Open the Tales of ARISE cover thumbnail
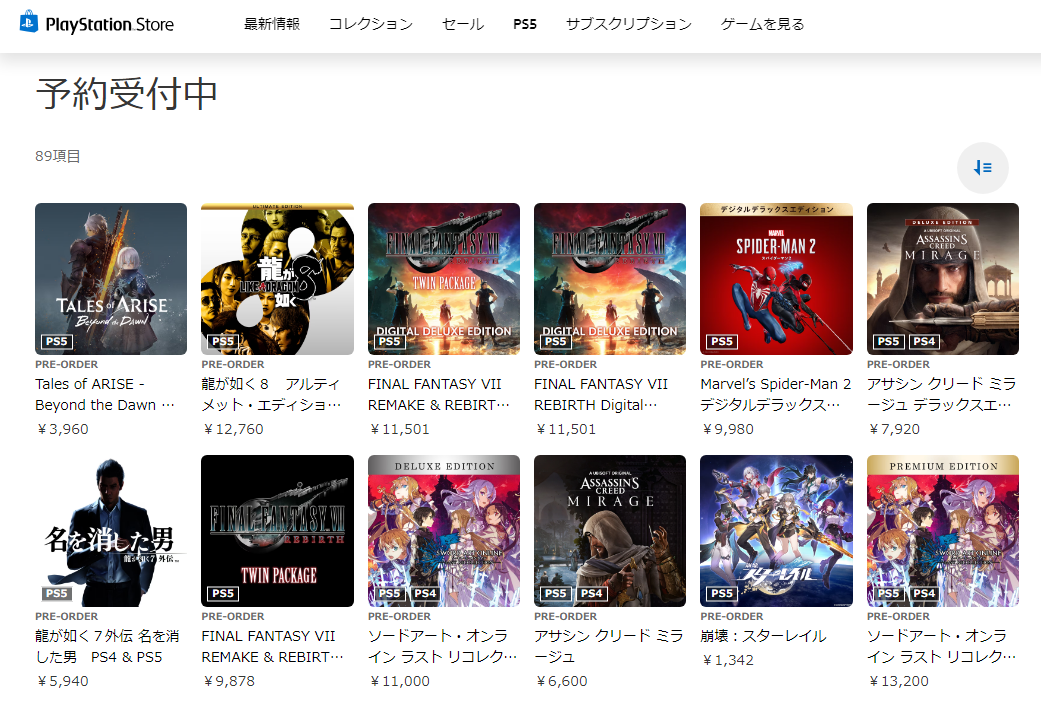1041x701 pixels. tap(111, 279)
